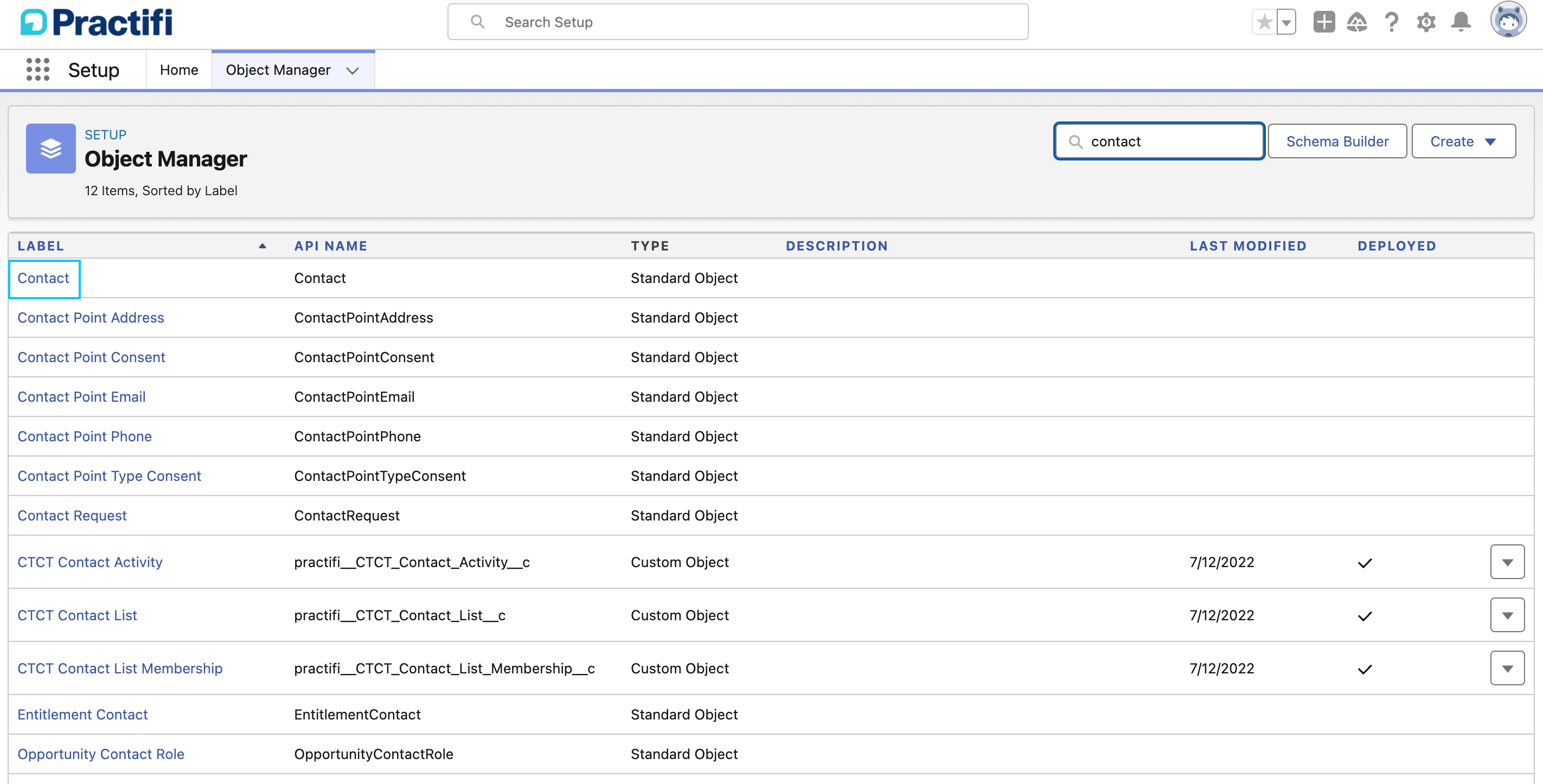Open CTCT Contact Activity object

(x=90, y=562)
